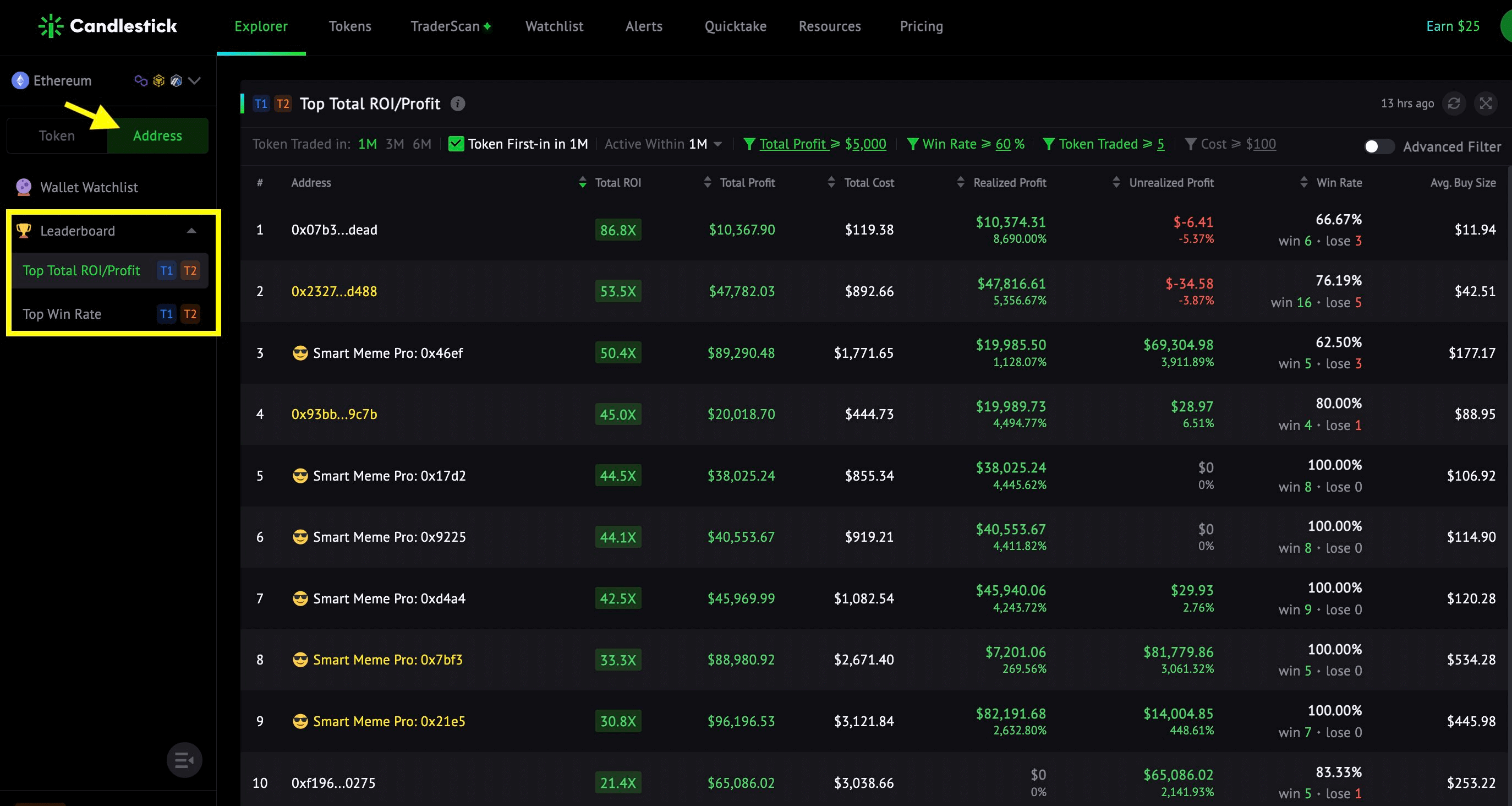Click the TraderScan sparkle icon
The image size is (1512, 806).
(487, 26)
